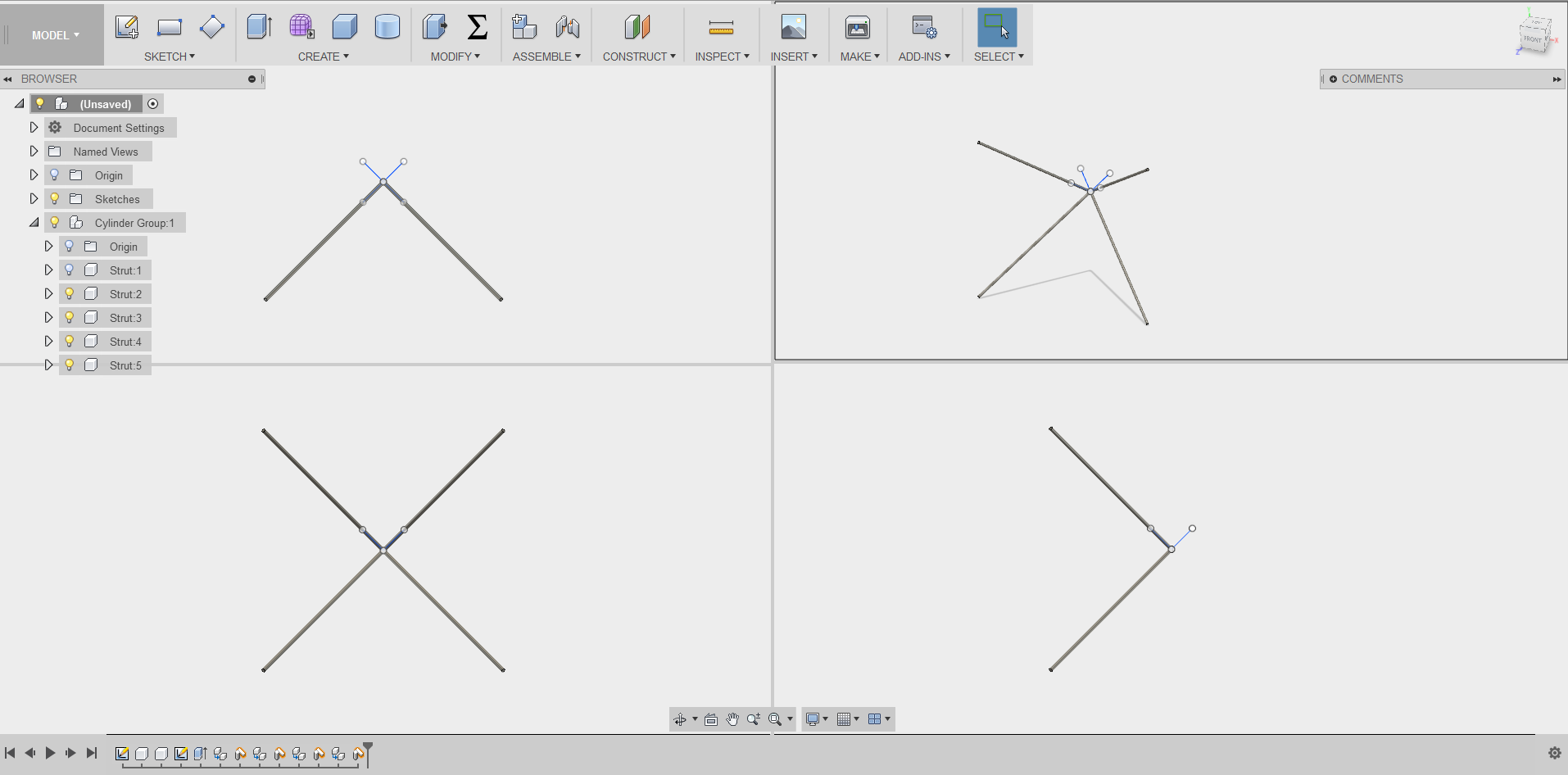Open the MODEL workspace switcher
1568x775 pixels.
pyautogui.click(x=52, y=34)
